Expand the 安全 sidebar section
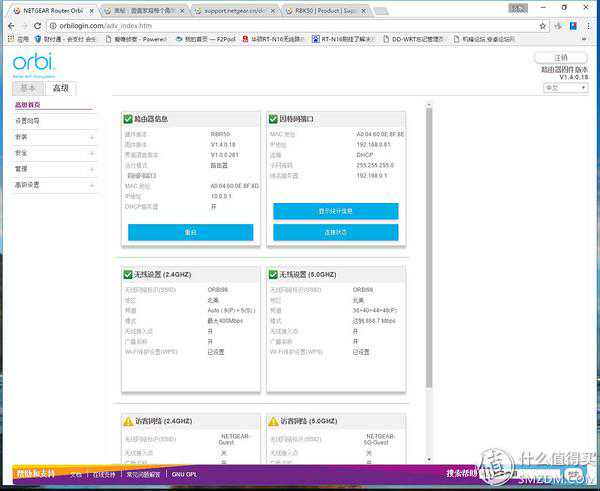 click(92, 153)
